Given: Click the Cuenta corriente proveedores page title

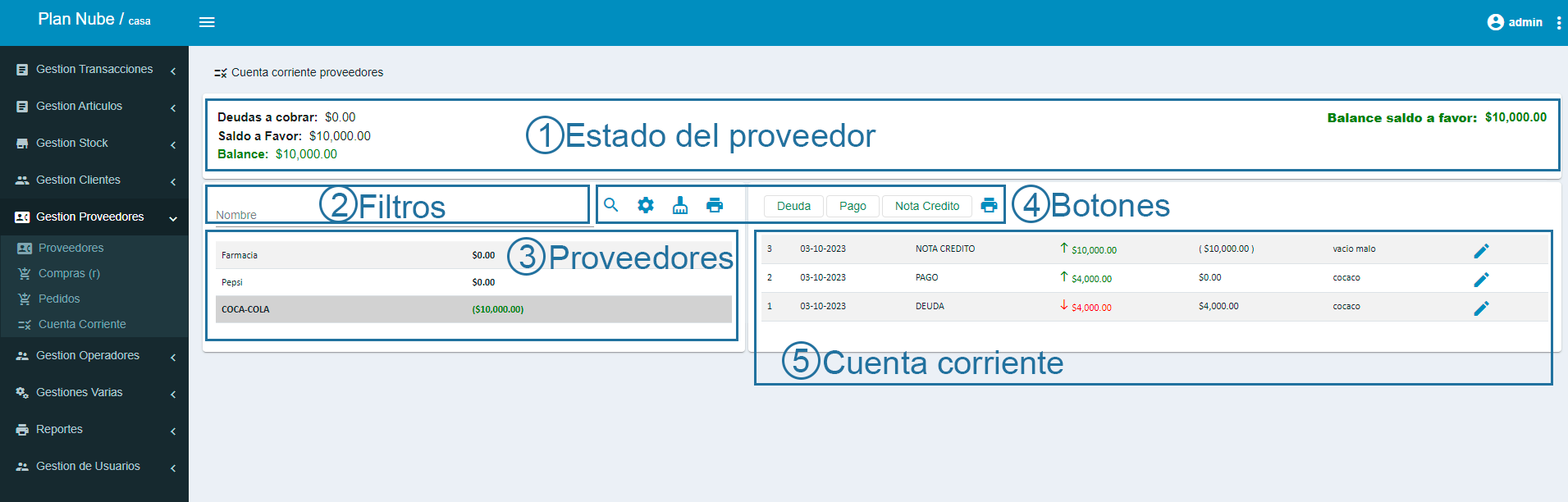Looking at the screenshot, I should [x=307, y=72].
